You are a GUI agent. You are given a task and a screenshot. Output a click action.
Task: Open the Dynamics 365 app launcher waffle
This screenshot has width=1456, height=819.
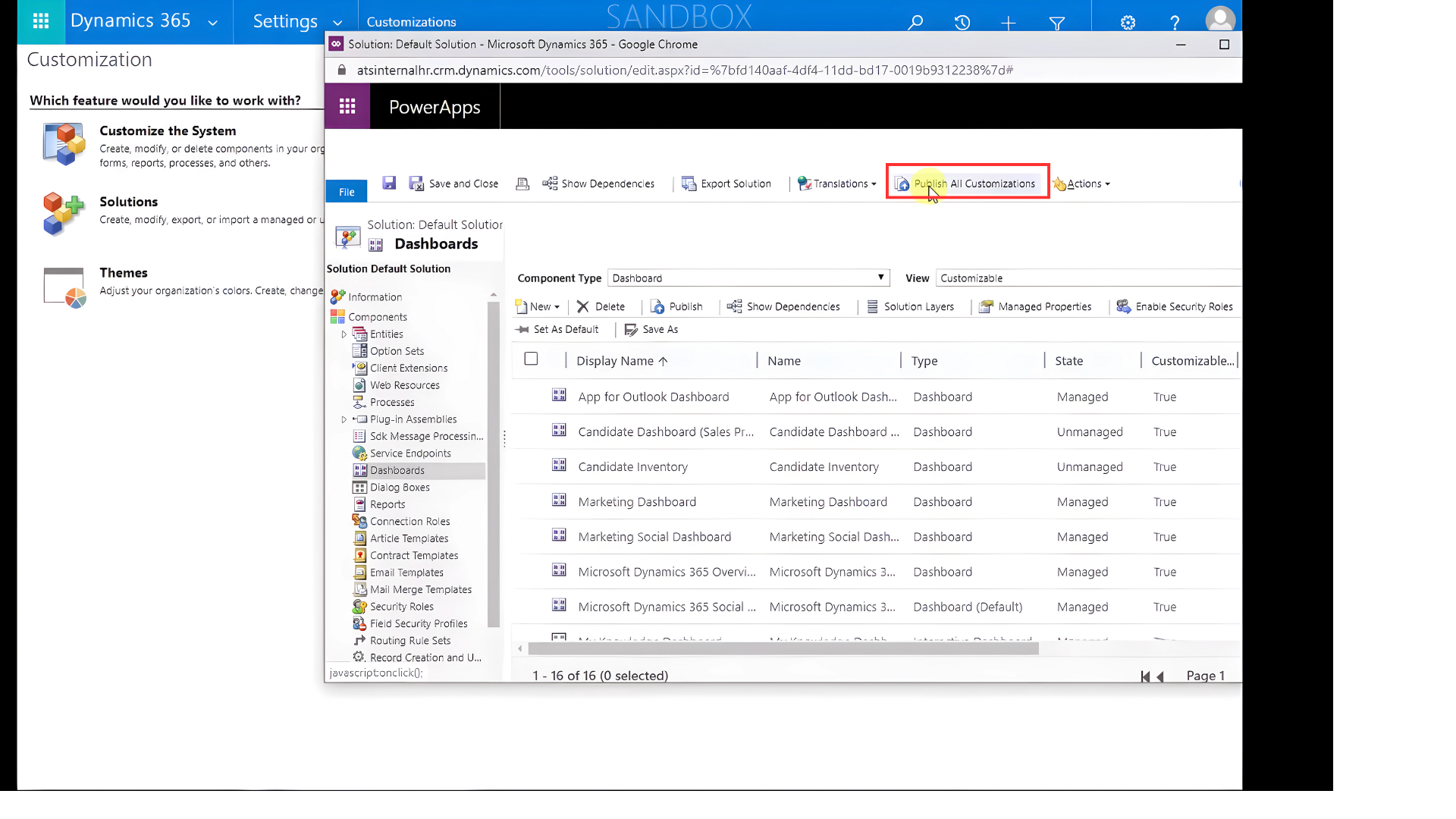point(41,21)
